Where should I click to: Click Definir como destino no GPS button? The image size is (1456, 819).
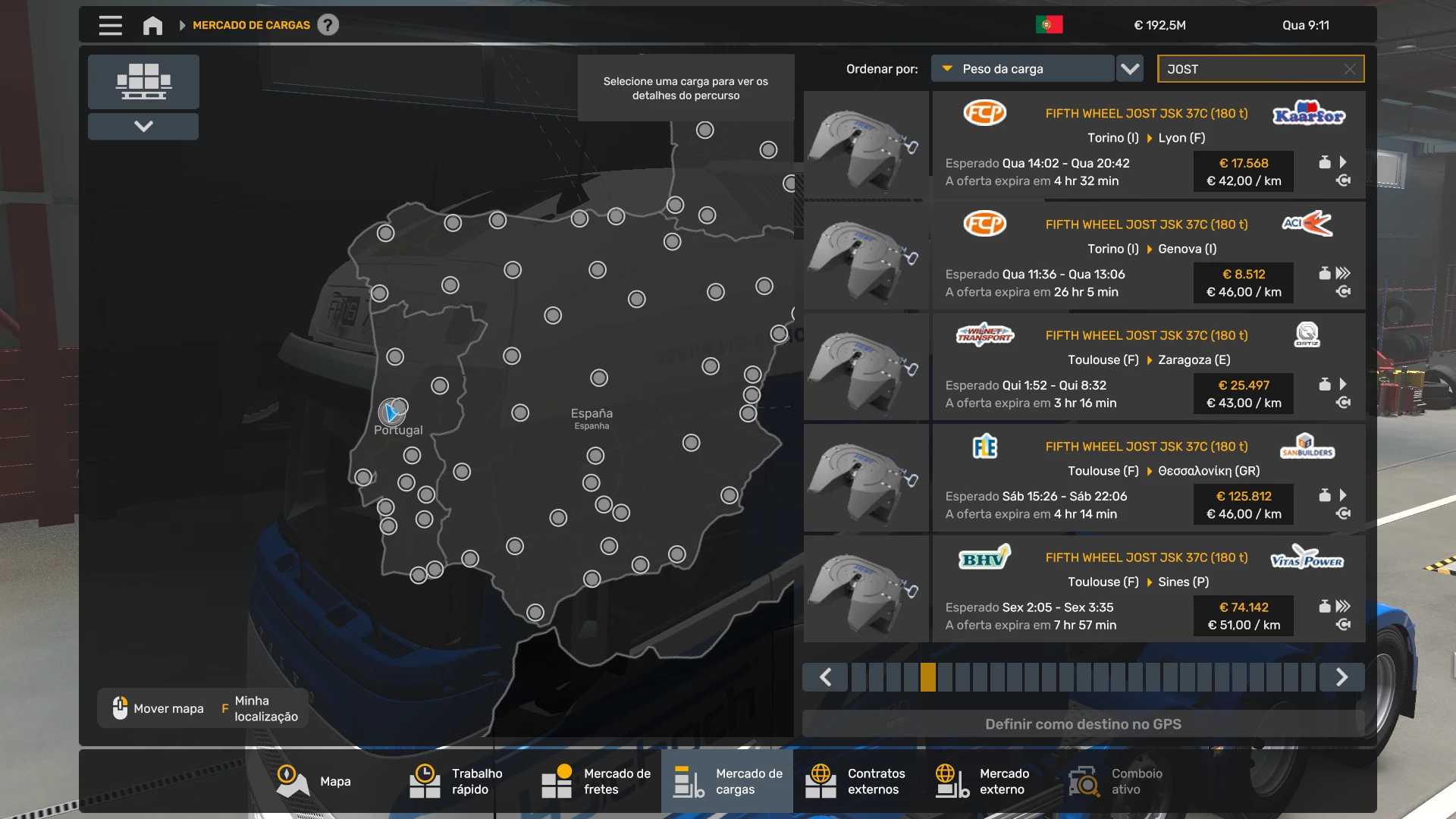point(1082,723)
